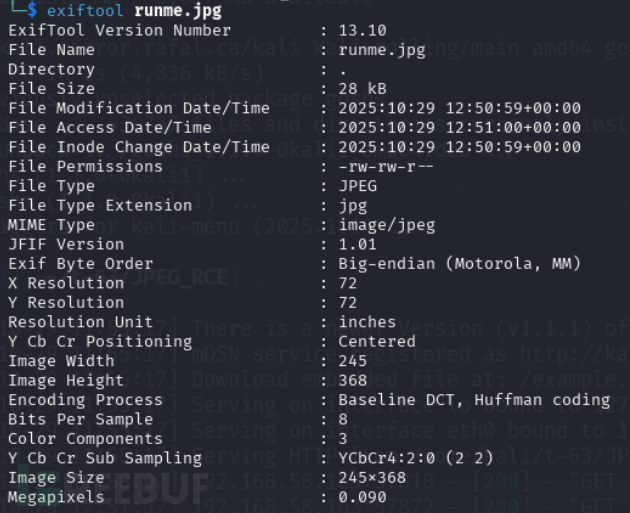Click the Image Width value 245
Image resolution: width=630 pixels, height=513 pixels.
tap(352, 361)
